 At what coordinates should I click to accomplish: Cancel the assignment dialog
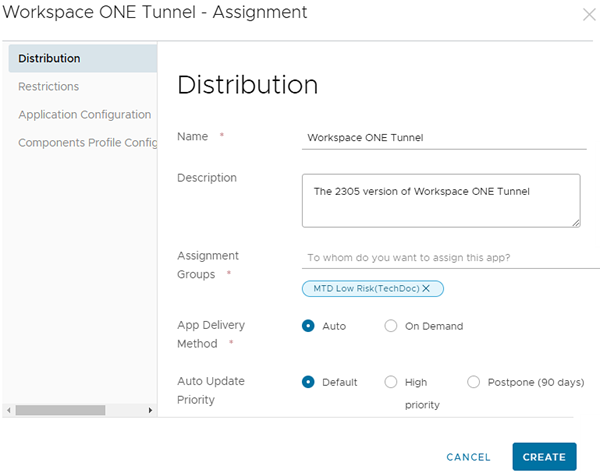click(468, 457)
